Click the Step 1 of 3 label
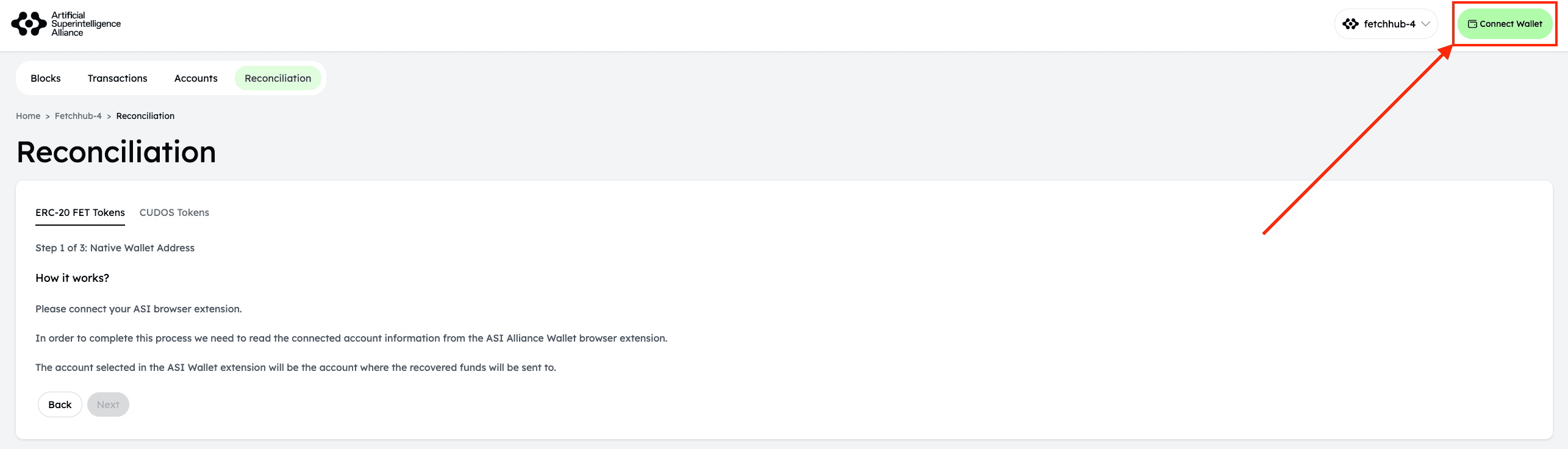The width and height of the screenshot is (1568, 449). 115,248
